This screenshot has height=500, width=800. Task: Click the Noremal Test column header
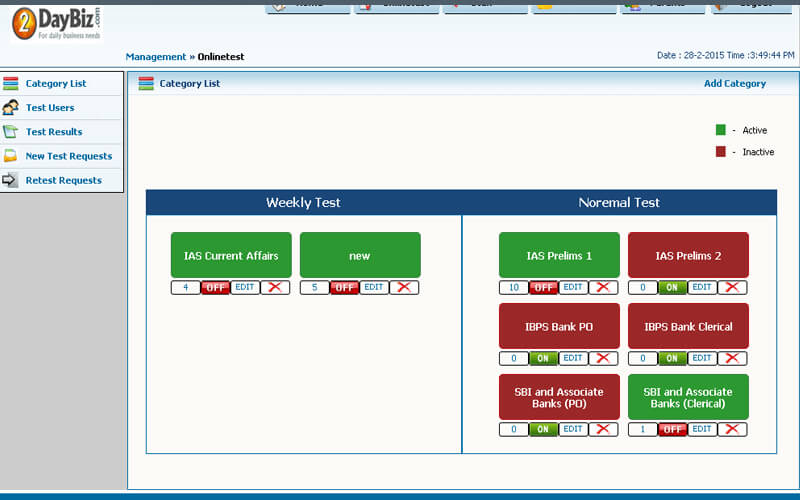[619, 203]
